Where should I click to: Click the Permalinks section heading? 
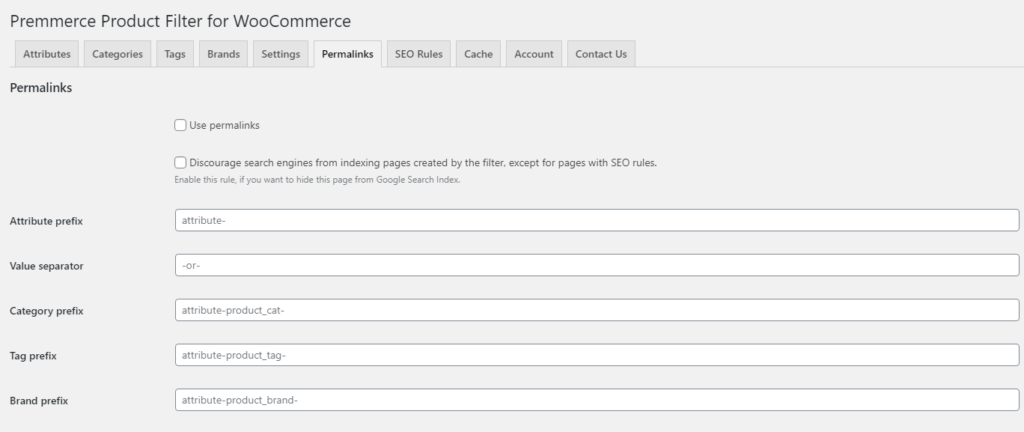[x=40, y=88]
